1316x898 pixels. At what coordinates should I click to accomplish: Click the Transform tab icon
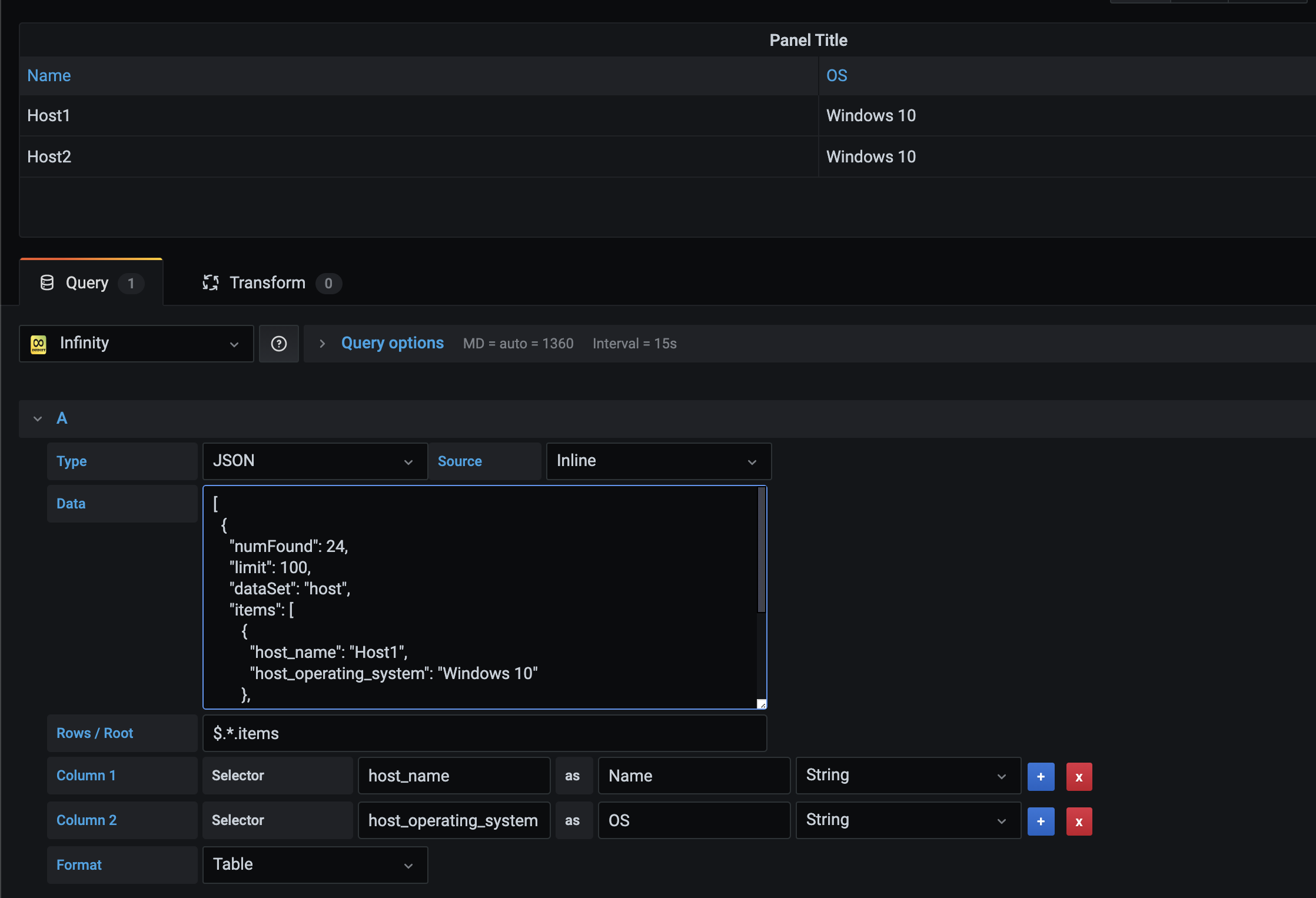[210, 282]
